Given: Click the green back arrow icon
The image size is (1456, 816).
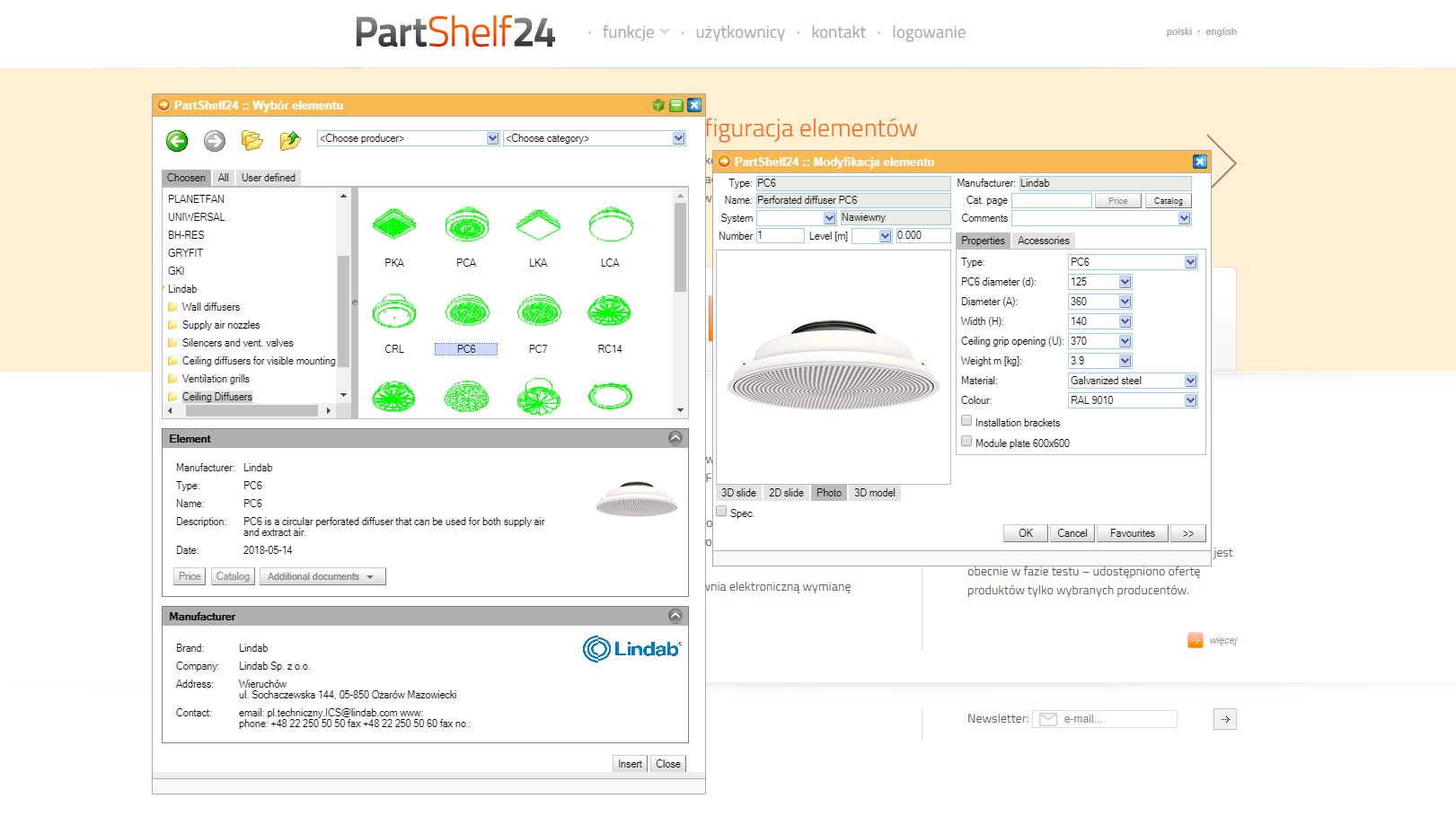Looking at the screenshot, I should click(177, 140).
